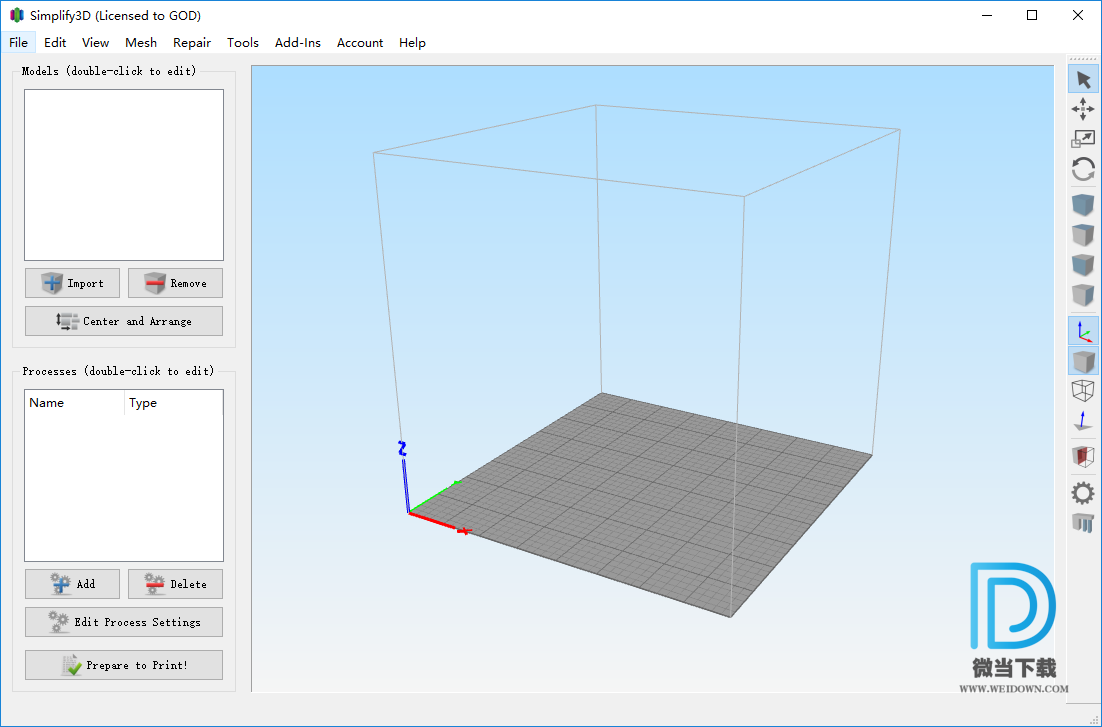Open the customize support structures tool

[1083, 522]
